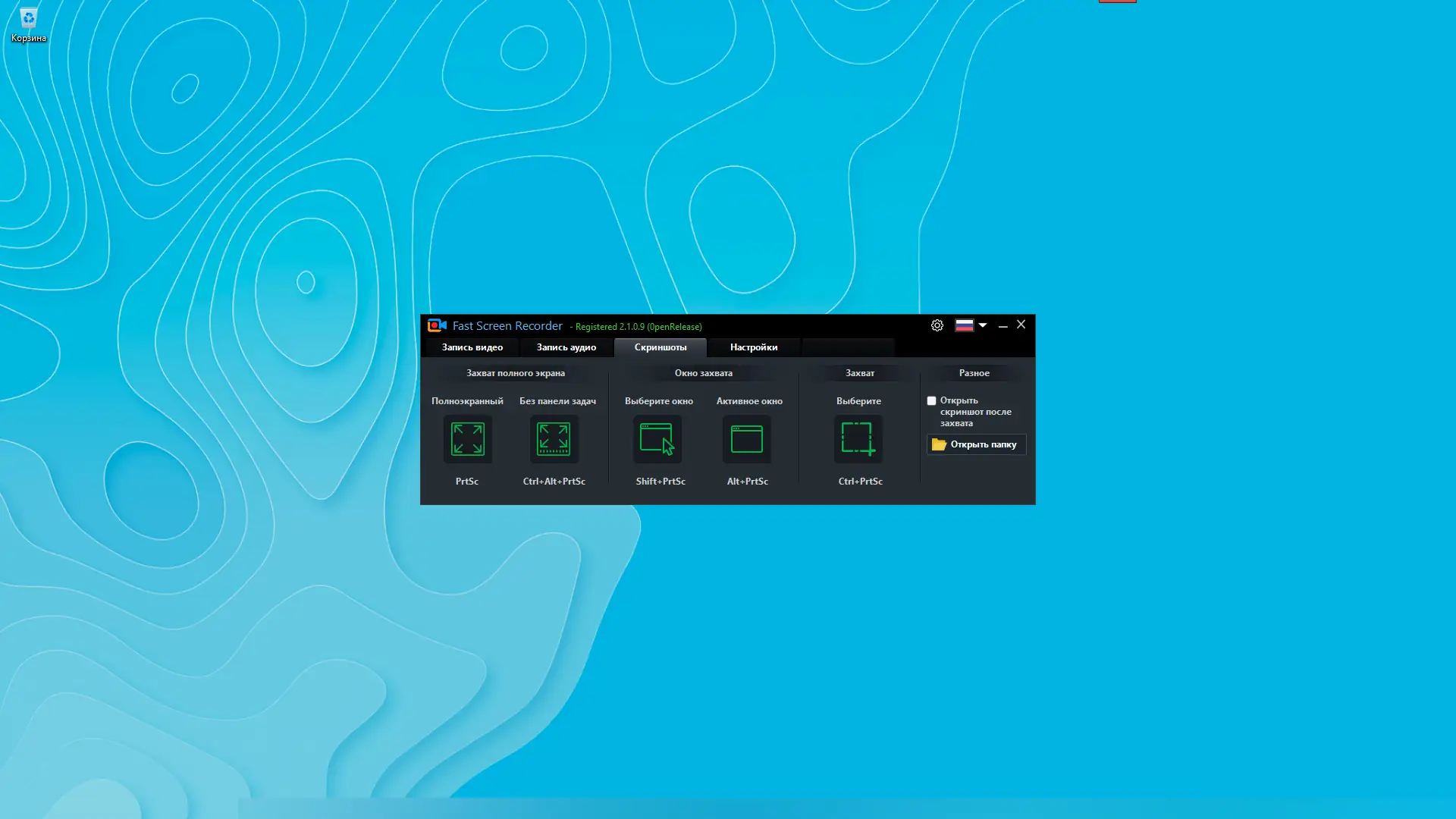Click the capture without taskbar icon
This screenshot has height=819, width=1456.
554,439
